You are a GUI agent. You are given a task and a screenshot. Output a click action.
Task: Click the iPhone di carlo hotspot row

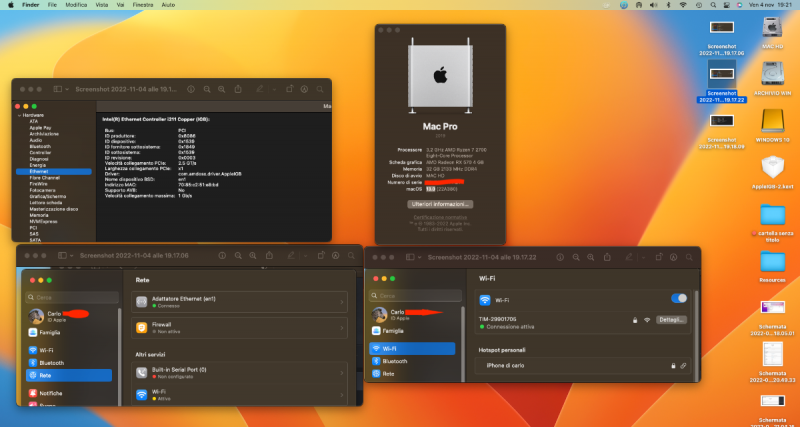pos(583,366)
